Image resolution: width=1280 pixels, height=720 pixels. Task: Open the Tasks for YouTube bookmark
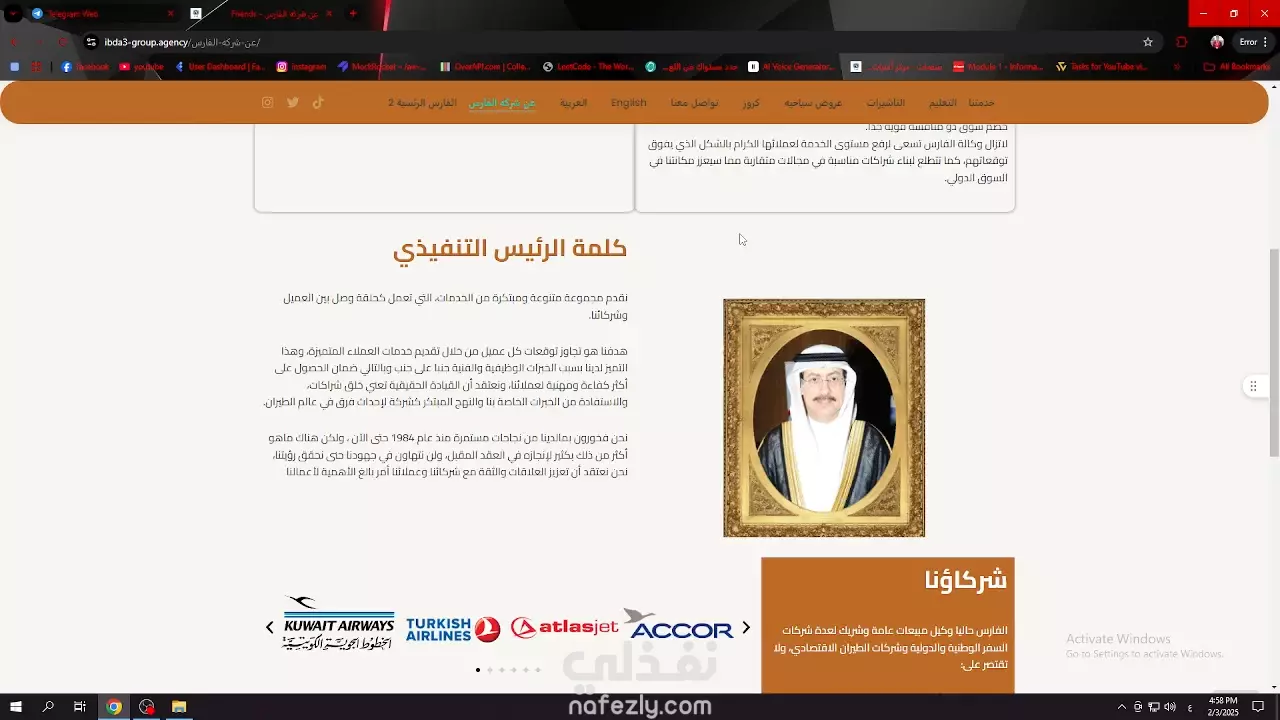pos(1099,67)
